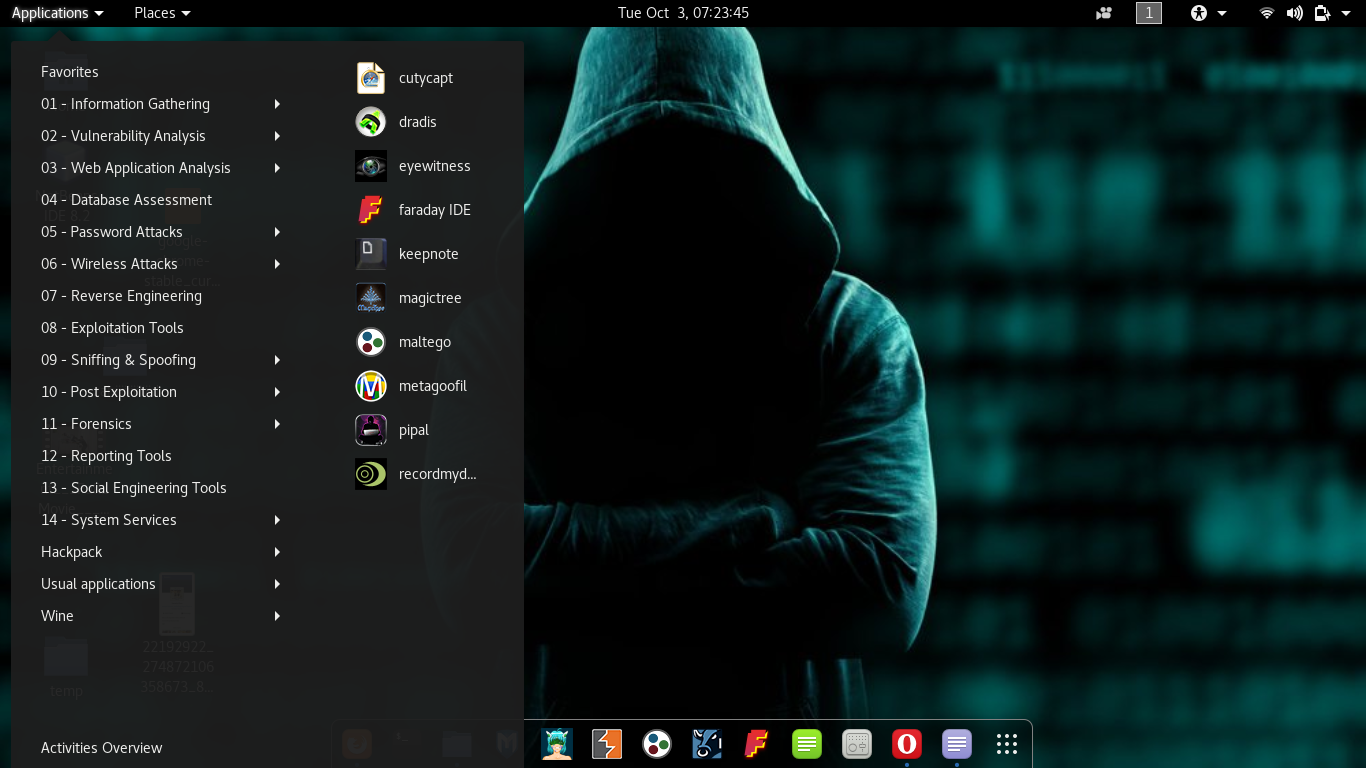
Task: Expand the 14 - System Services submenu arrow
Action: (277, 520)
